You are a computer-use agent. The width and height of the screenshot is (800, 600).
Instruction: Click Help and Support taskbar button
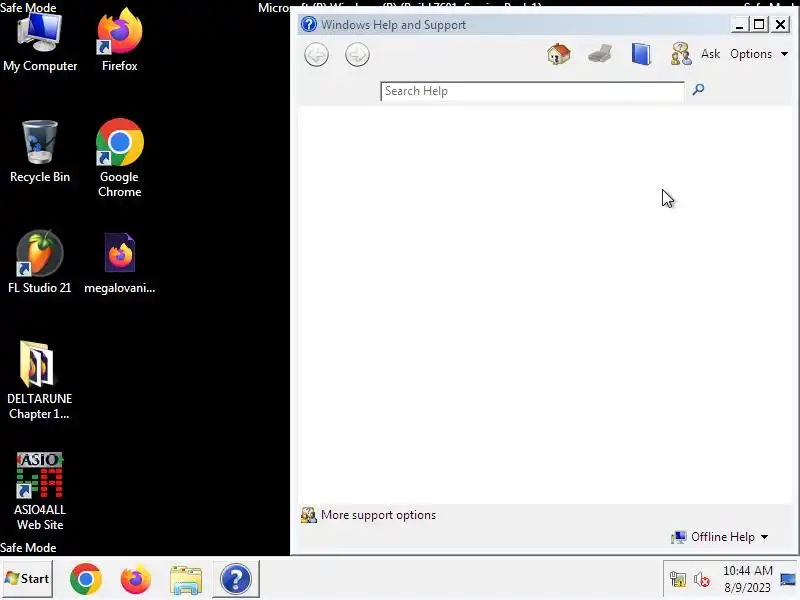(236, 579)
